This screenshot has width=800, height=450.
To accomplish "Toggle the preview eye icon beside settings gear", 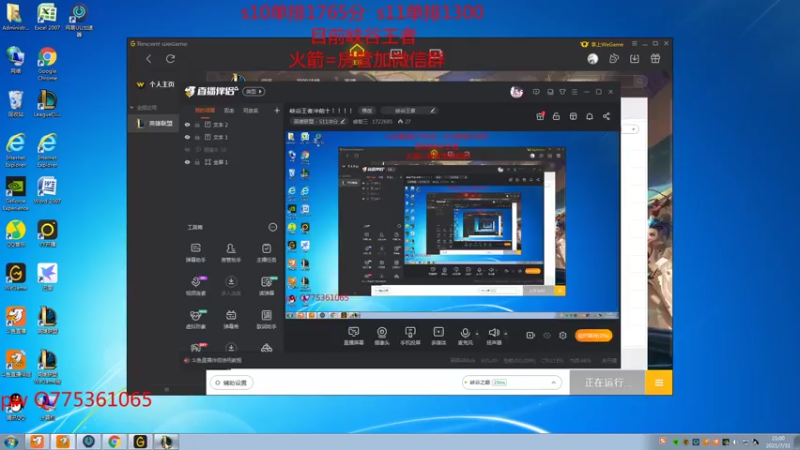I will point(546,335).
